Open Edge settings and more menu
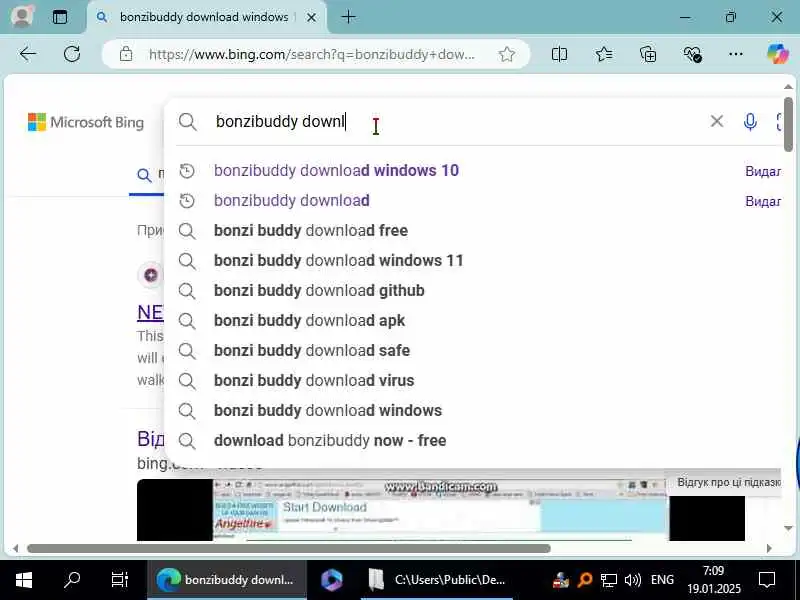Image resolution: width=800 pixels, height=600 pixels. tap(736, 54)
